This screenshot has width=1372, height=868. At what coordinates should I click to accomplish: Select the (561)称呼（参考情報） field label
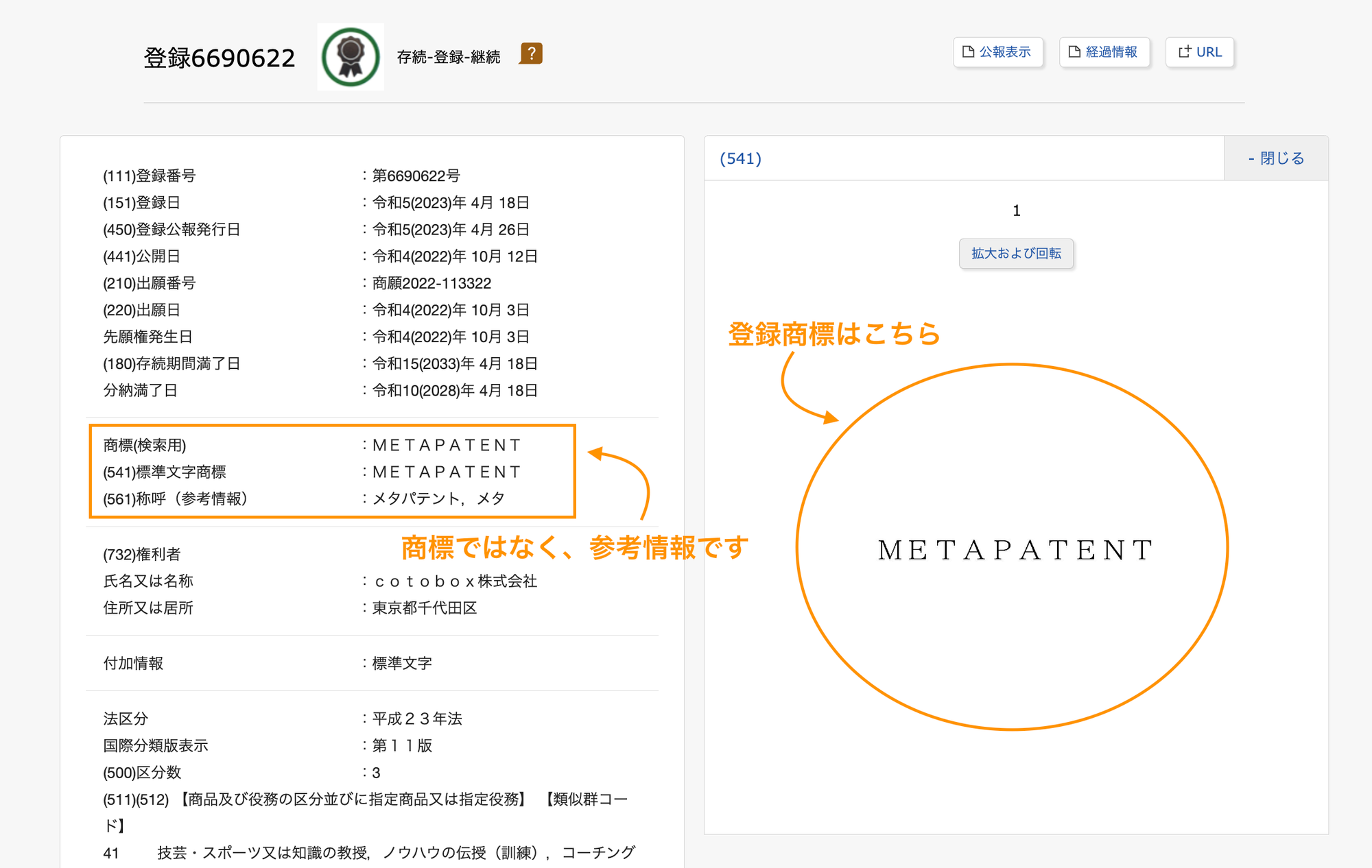[x=176, y=498]
